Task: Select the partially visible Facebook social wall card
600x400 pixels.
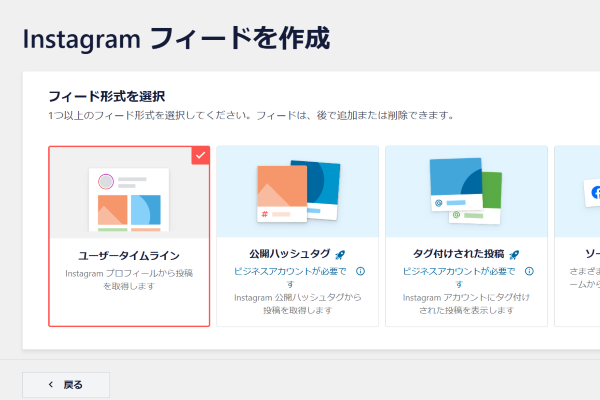Action: [x=577, y=236]
